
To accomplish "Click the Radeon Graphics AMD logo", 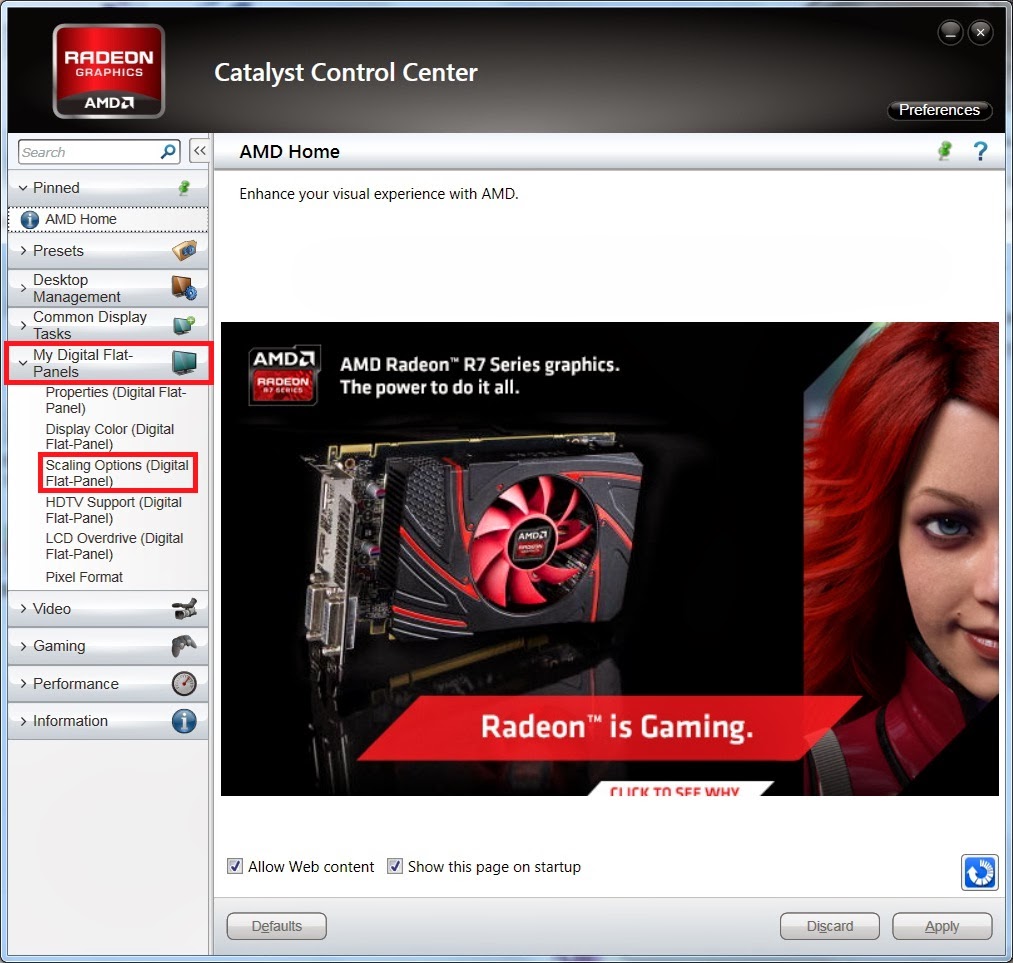I will coord(109,71).
